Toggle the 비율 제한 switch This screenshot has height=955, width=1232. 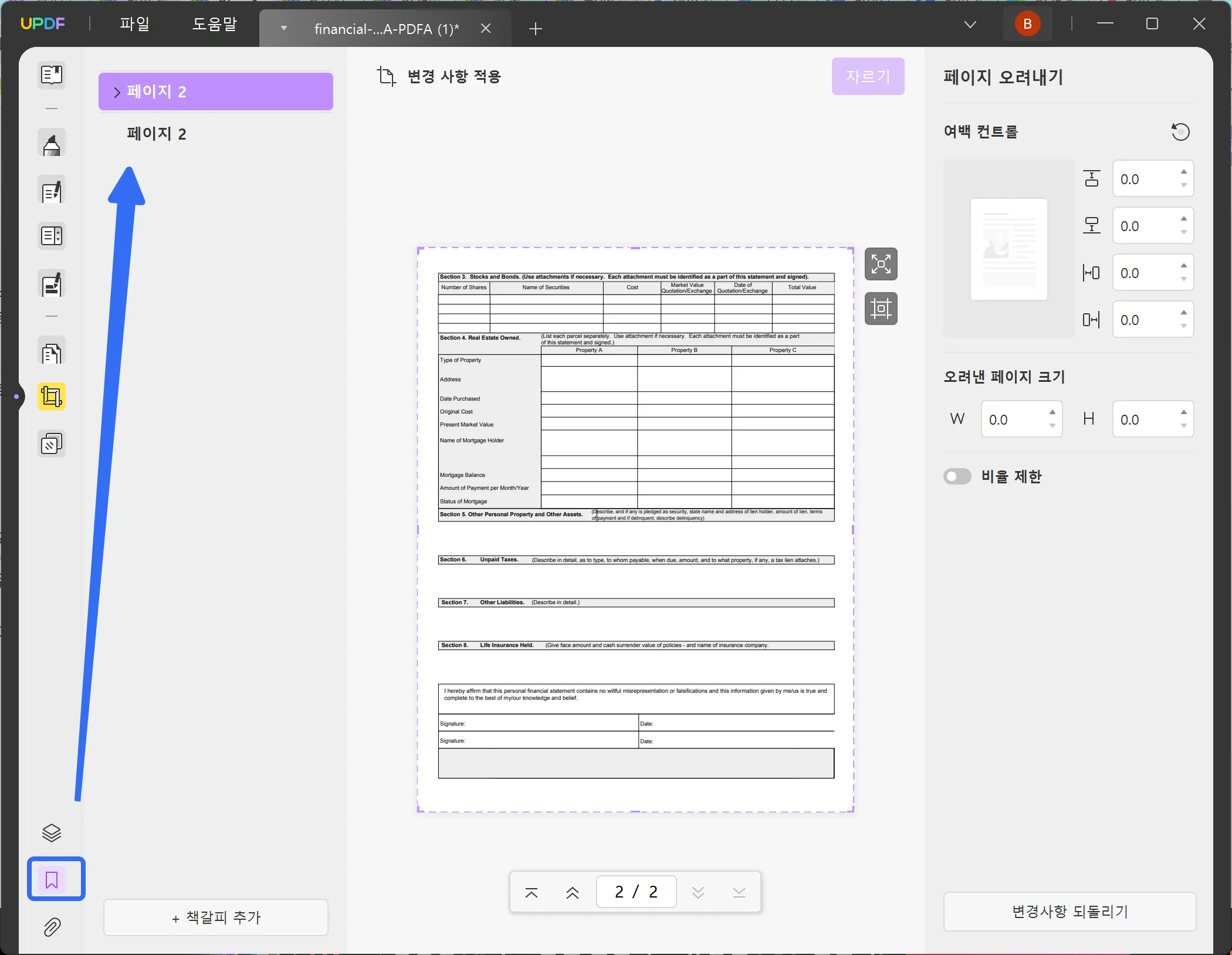click(957, 476)
